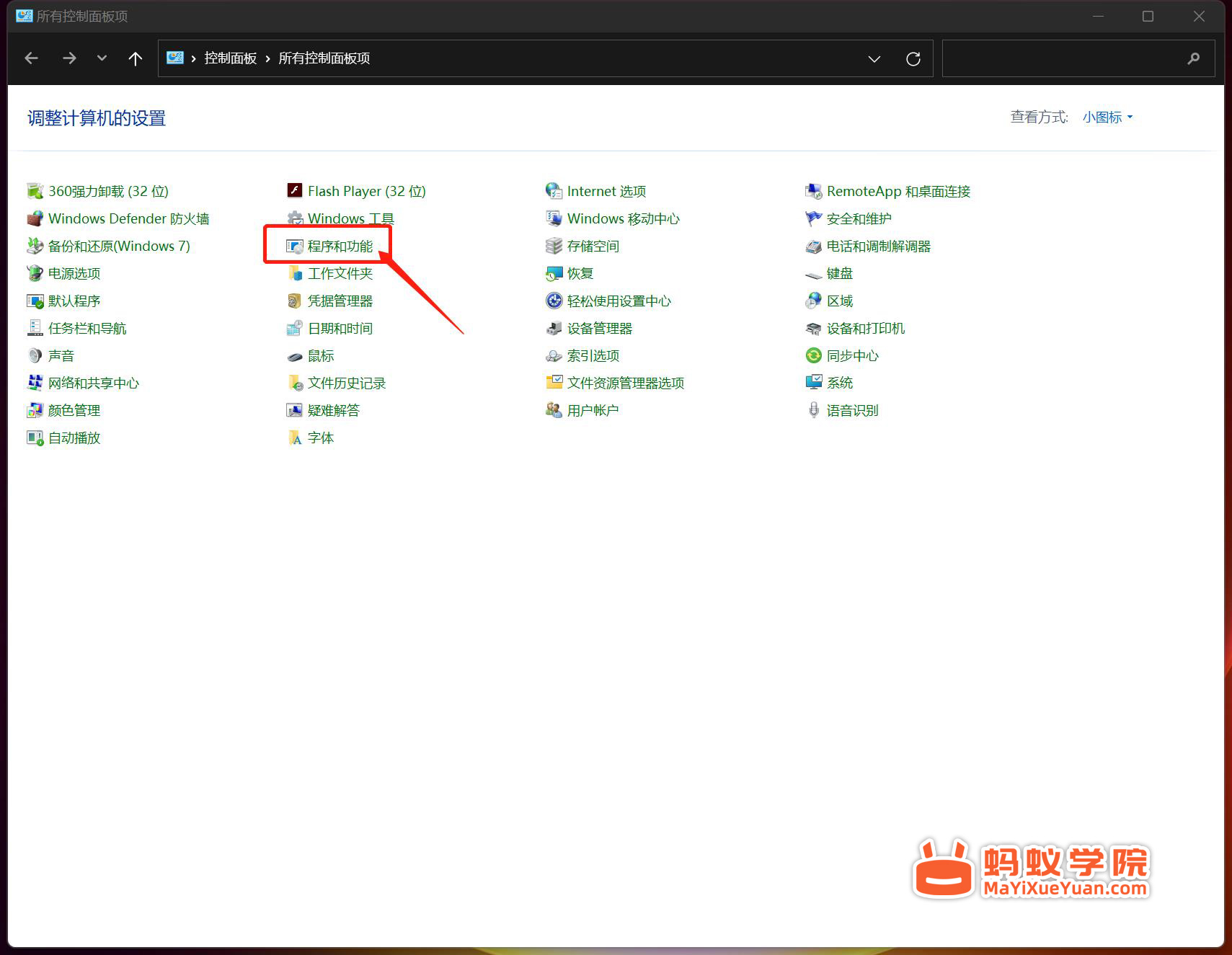Open 轻松使用设置中心
Screen dimensions: 1232x955
619,301
